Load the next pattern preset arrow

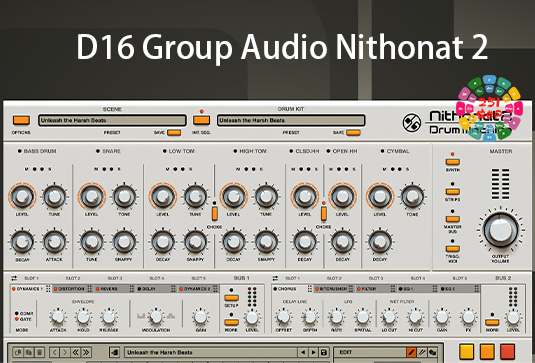(x=313, y=352)
